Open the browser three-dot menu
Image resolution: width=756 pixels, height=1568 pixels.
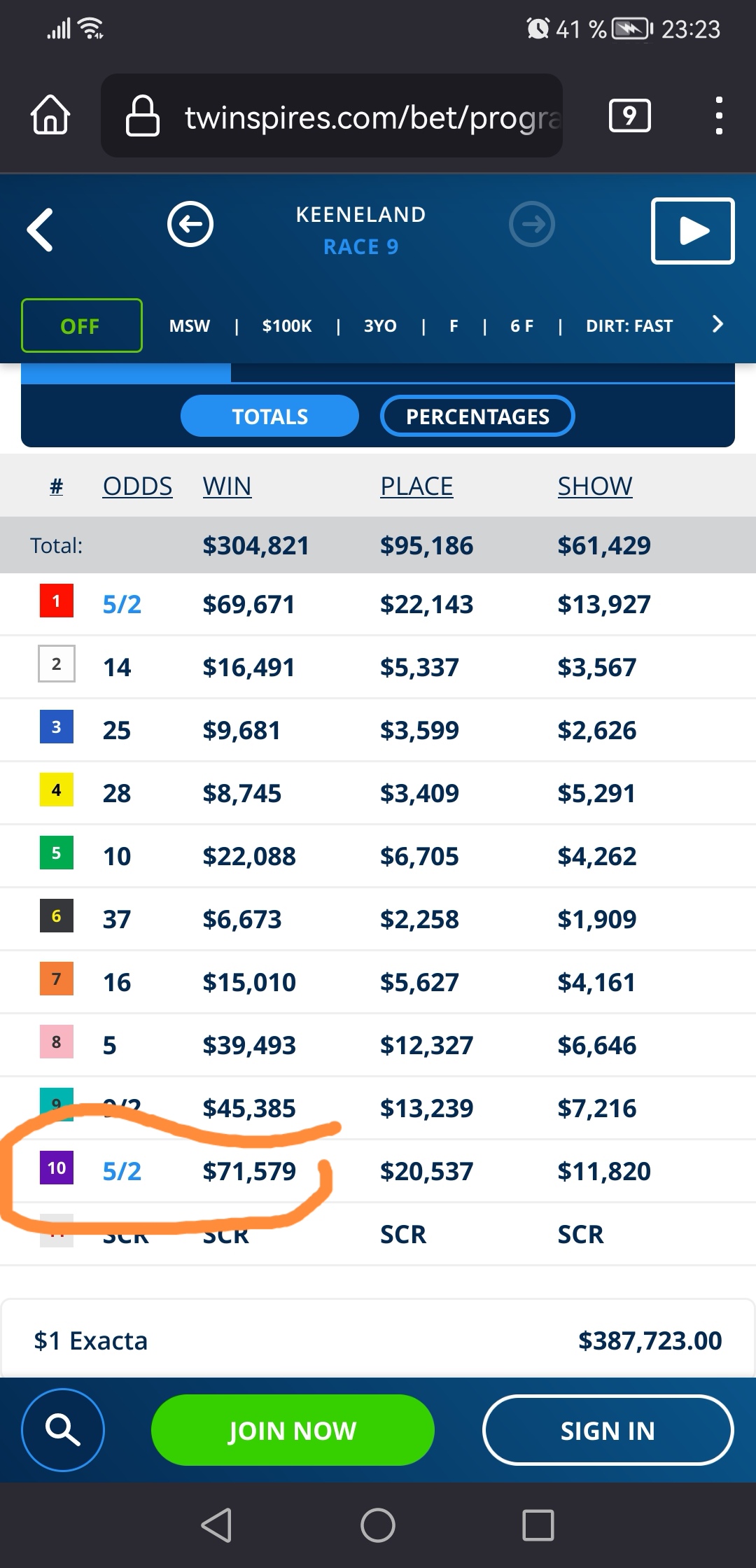[x=718, y=115]
